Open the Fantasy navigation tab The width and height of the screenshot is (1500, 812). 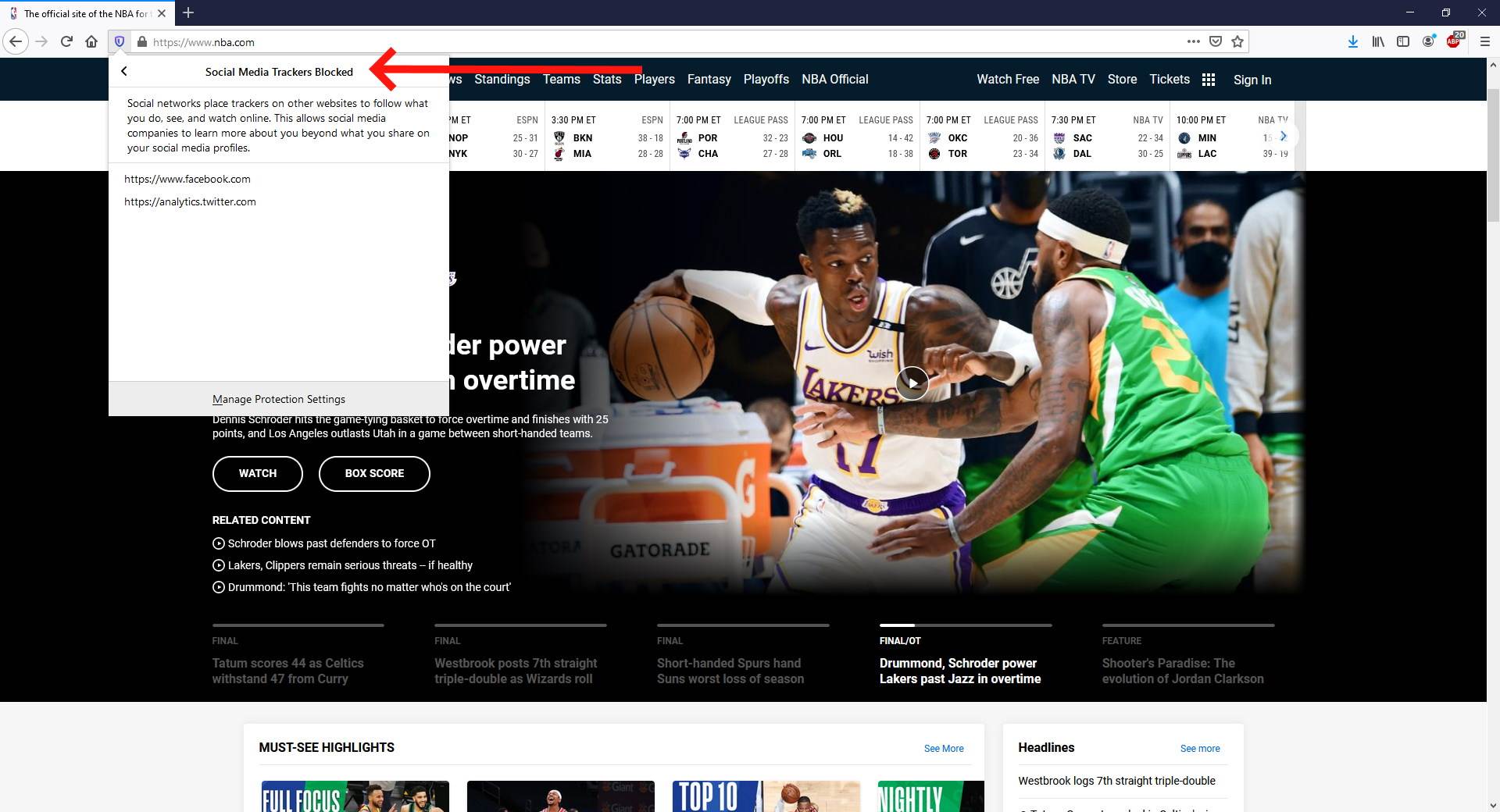[x=709, y=79]
